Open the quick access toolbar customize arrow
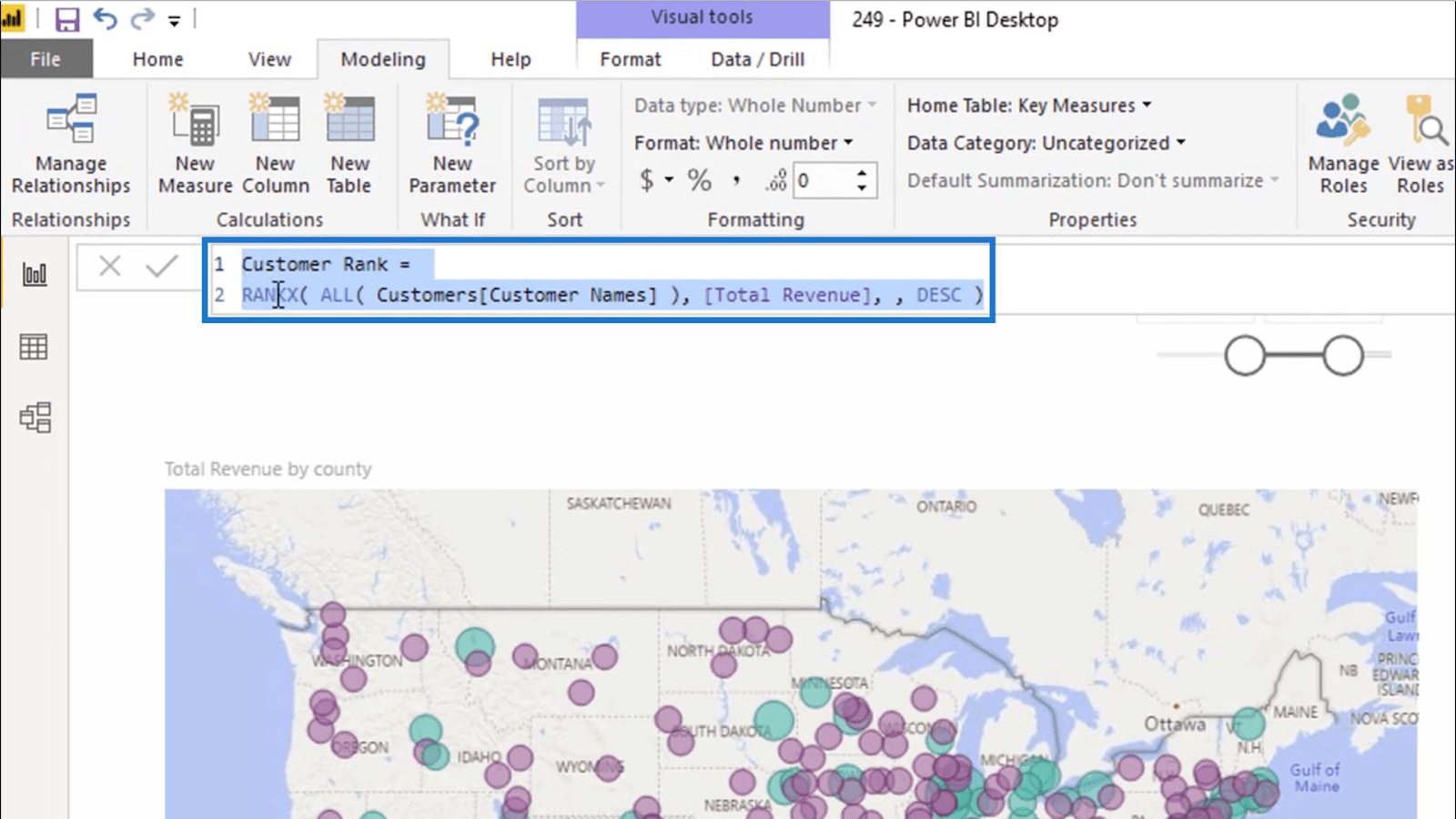1456x819 pixels. pyautogui.click(x=174, y=20)
